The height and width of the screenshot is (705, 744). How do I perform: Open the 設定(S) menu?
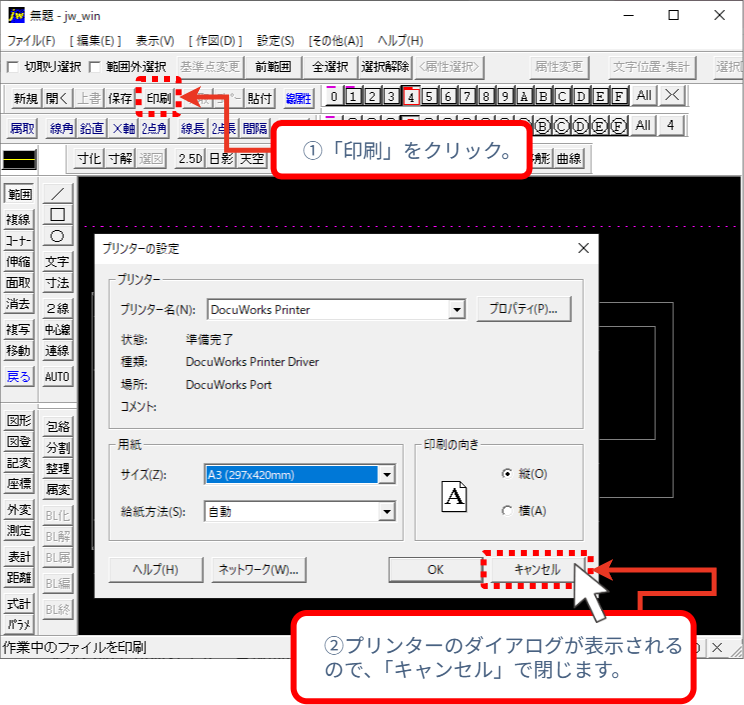(x=275, y=41)
